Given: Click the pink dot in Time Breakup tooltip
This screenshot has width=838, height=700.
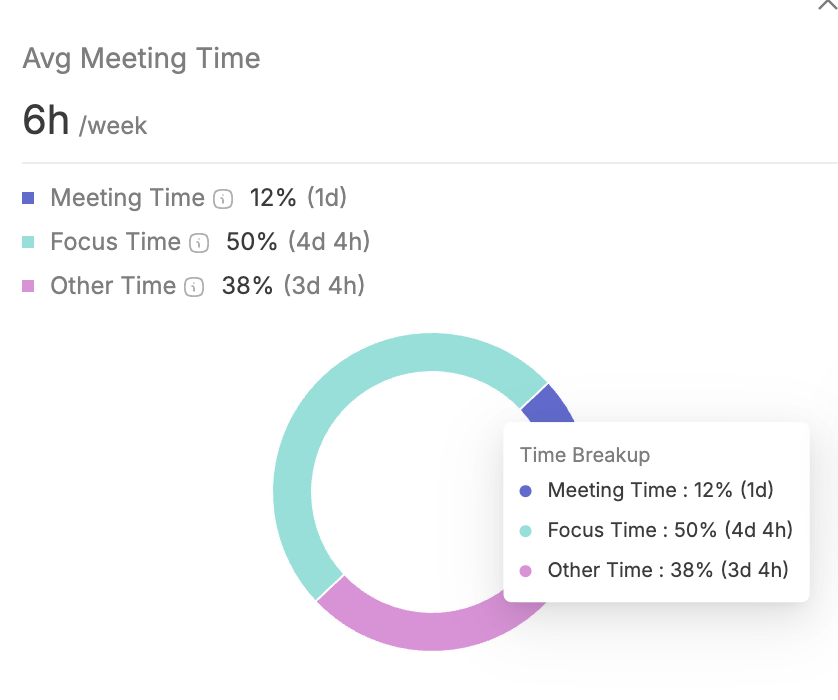Looking at the screenshot, I should click(x=526, y=571).
